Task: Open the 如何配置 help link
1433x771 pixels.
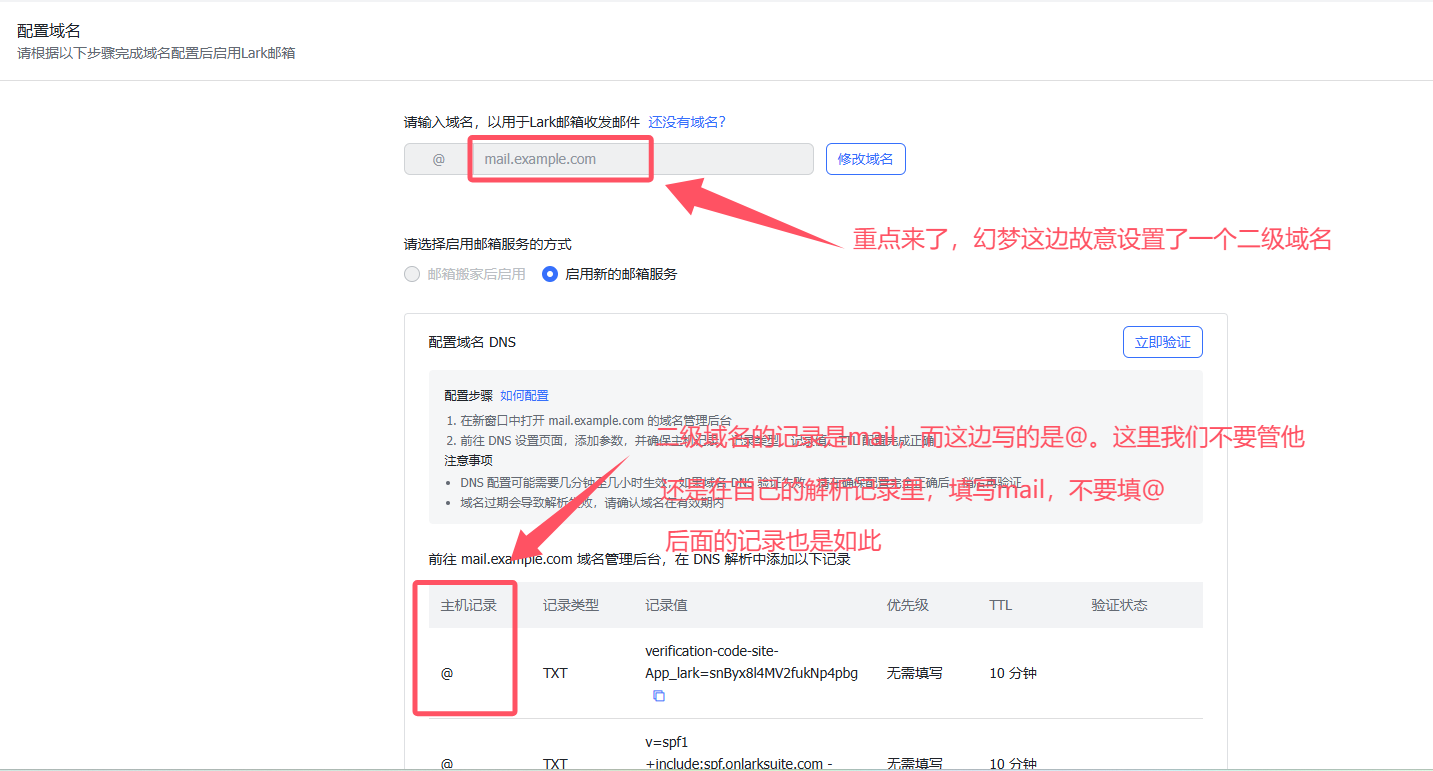Action: (x=524, y=396)
